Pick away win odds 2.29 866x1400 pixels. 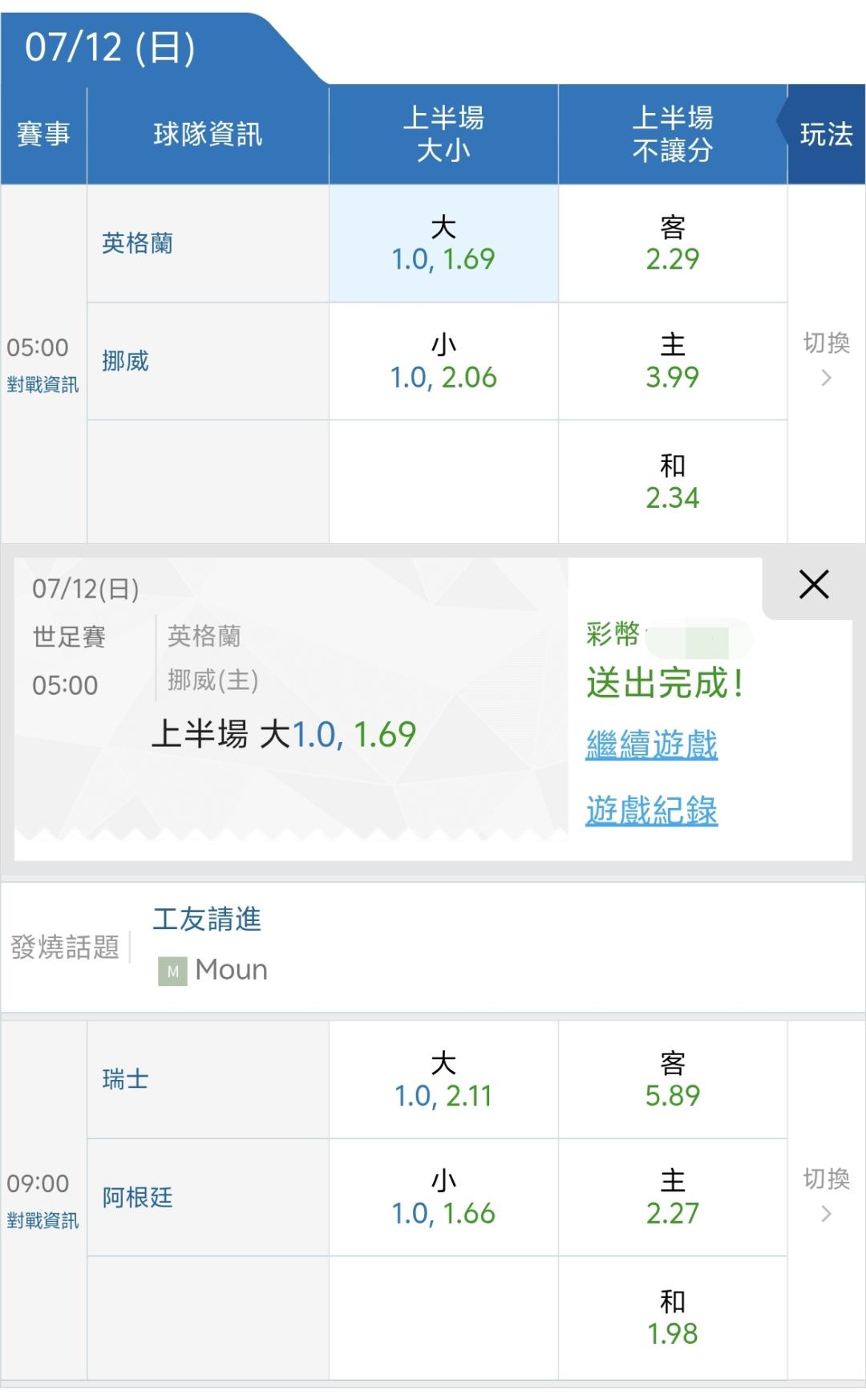click(673, 244)
